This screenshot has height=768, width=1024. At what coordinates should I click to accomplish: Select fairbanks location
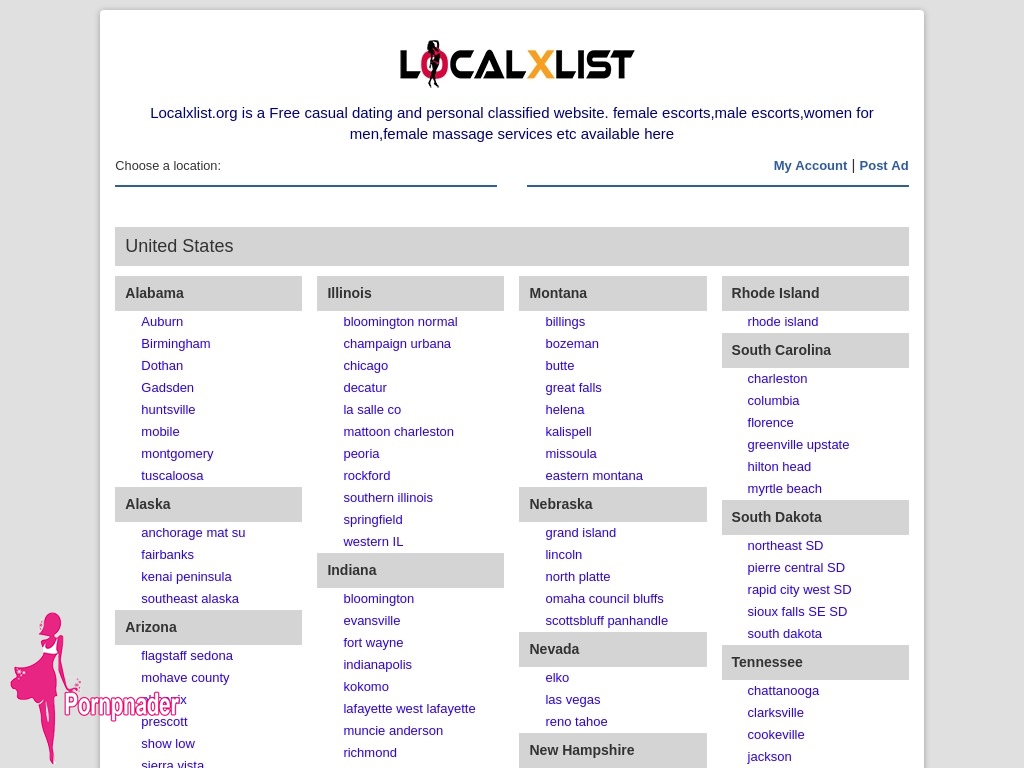[167, 554]
